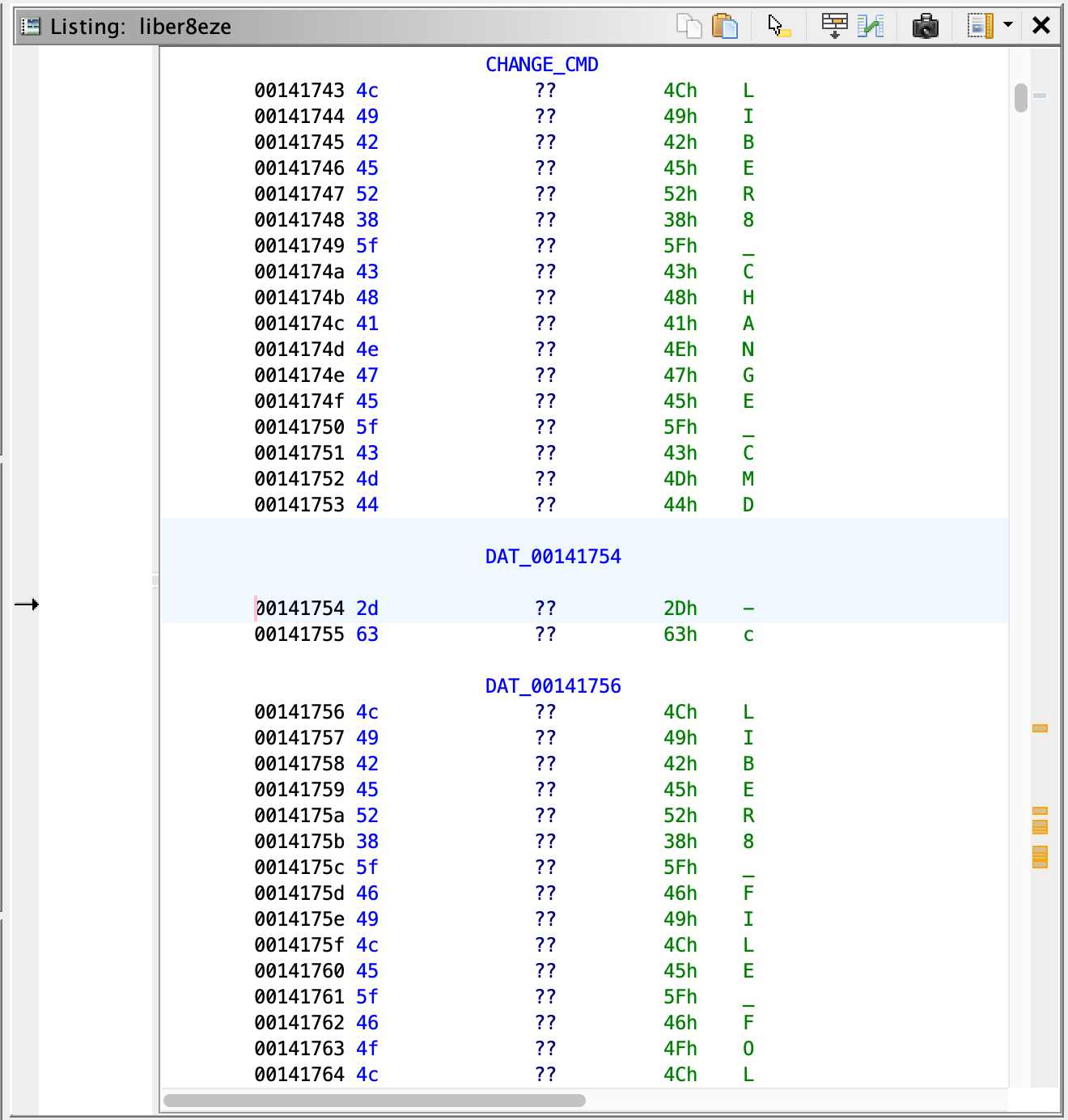This screenshot has width=1068, height=1120.
Task: Click the arrow pointer in left margin
Action: point(27,605)
